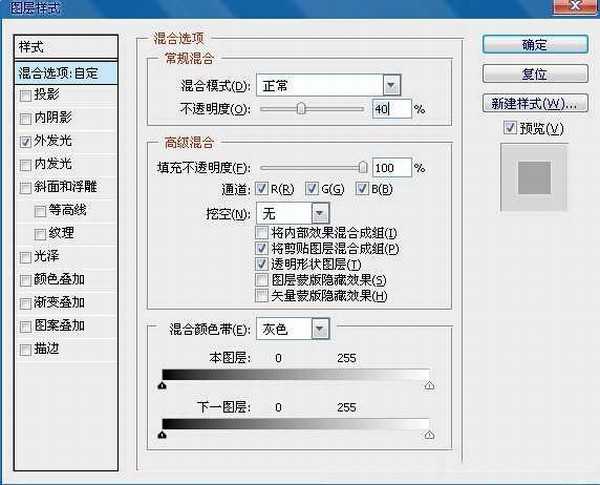The width and height of the screenshot is (600, 485).
Task: Click the 新建样式(W)... button
Action: point(535,103)
